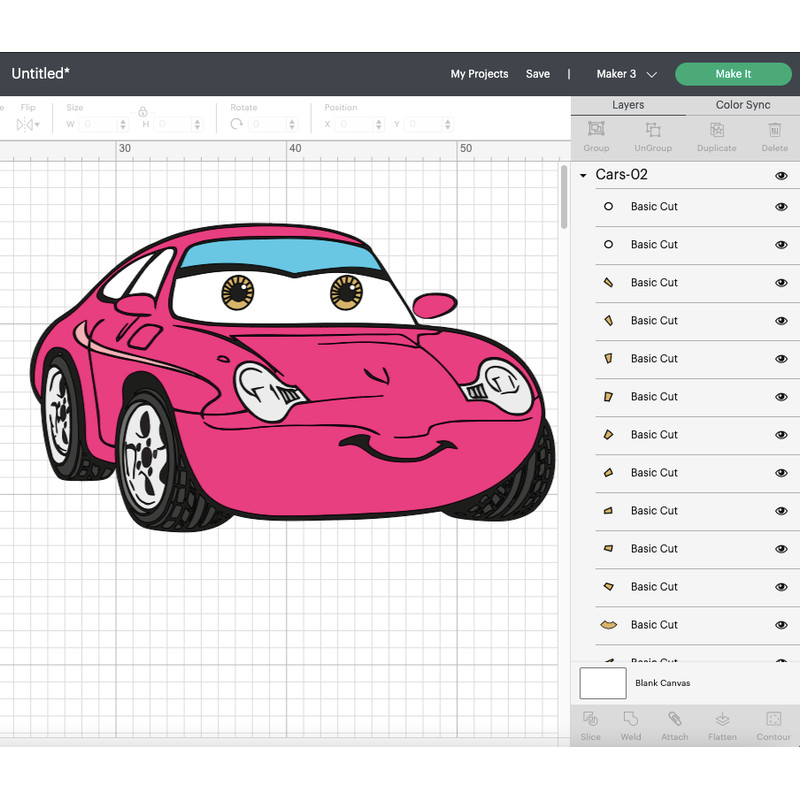Click the Rotate value stepper arrows

(x=290, y=125)
